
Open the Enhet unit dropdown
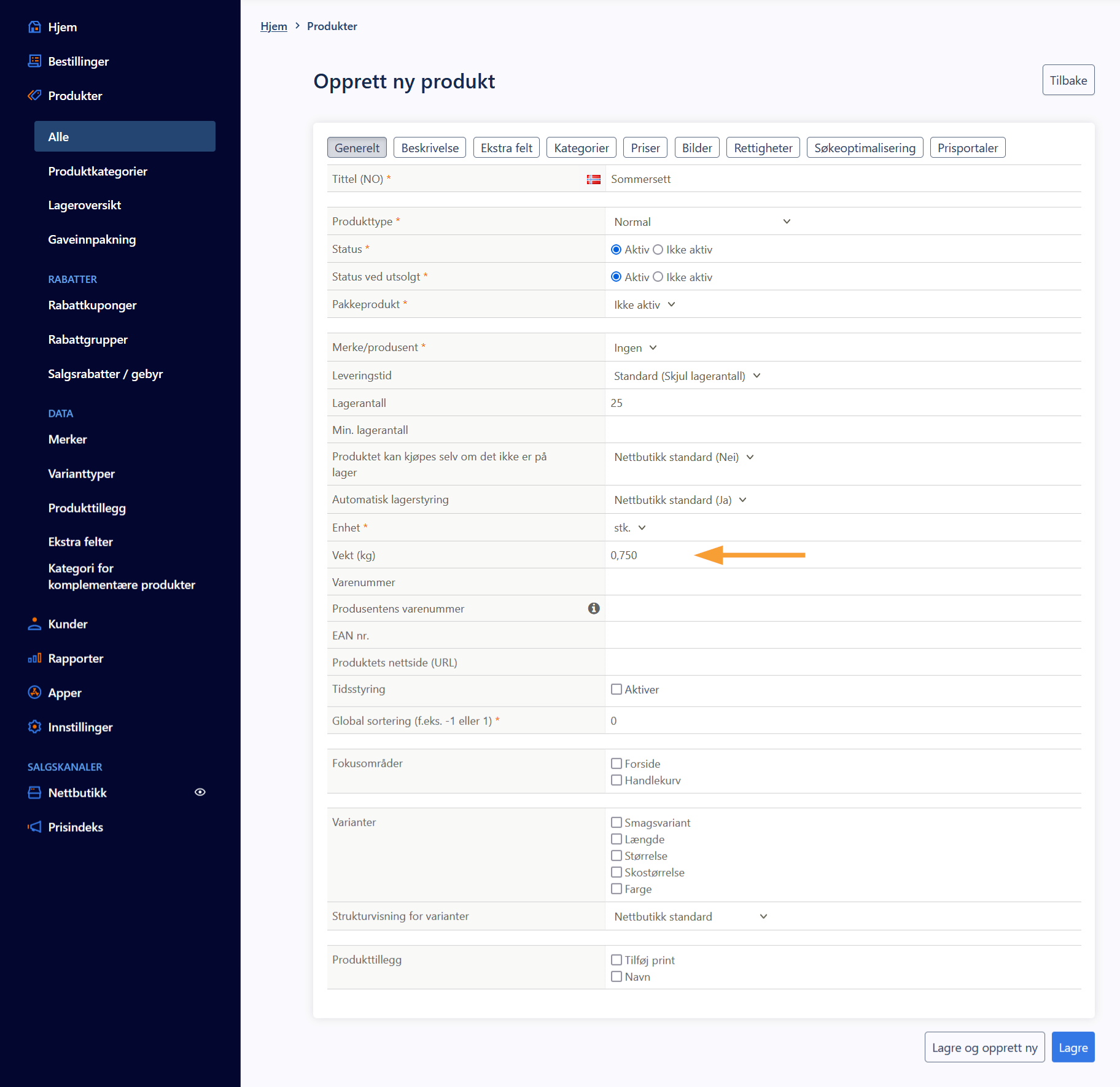point(629,528)
